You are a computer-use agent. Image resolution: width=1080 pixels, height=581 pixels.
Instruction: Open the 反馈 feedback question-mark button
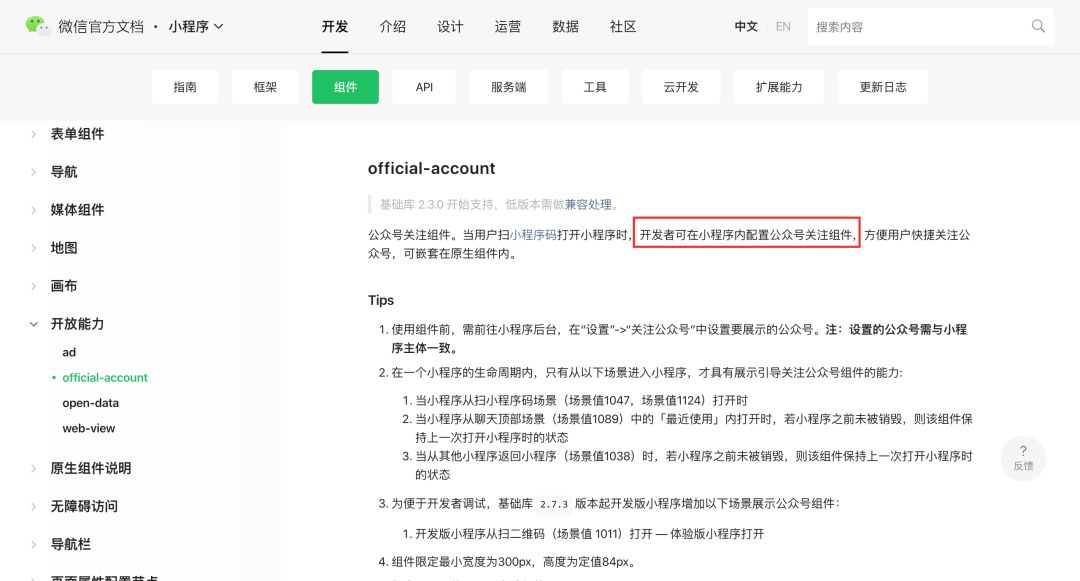[1023, 458]
